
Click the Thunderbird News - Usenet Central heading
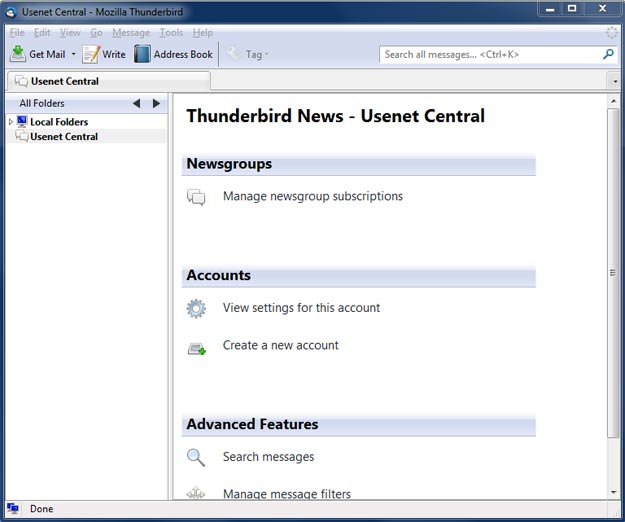tap(336, 116)
